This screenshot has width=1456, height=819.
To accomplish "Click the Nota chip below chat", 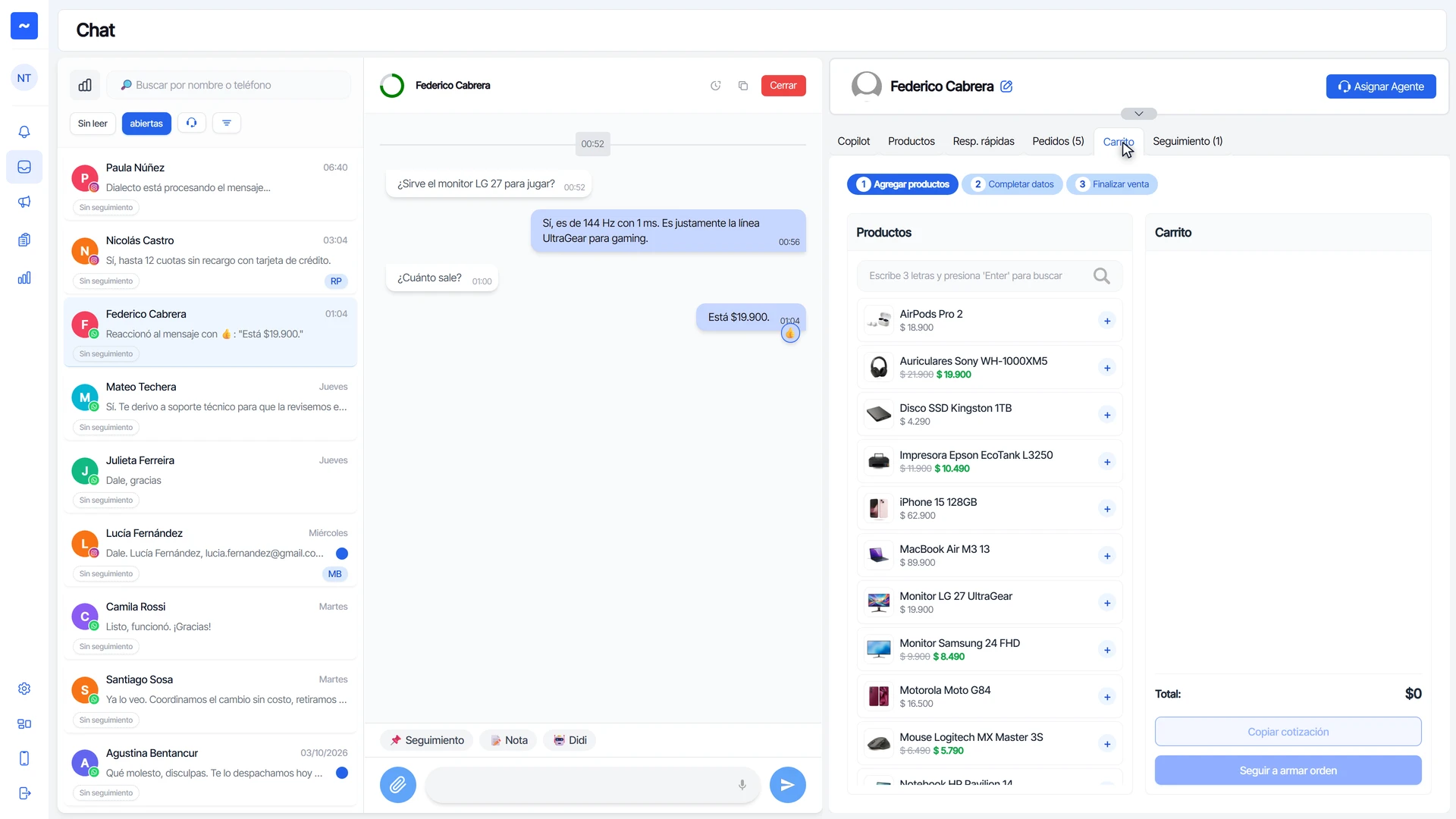I will click(x=509, y=740).
